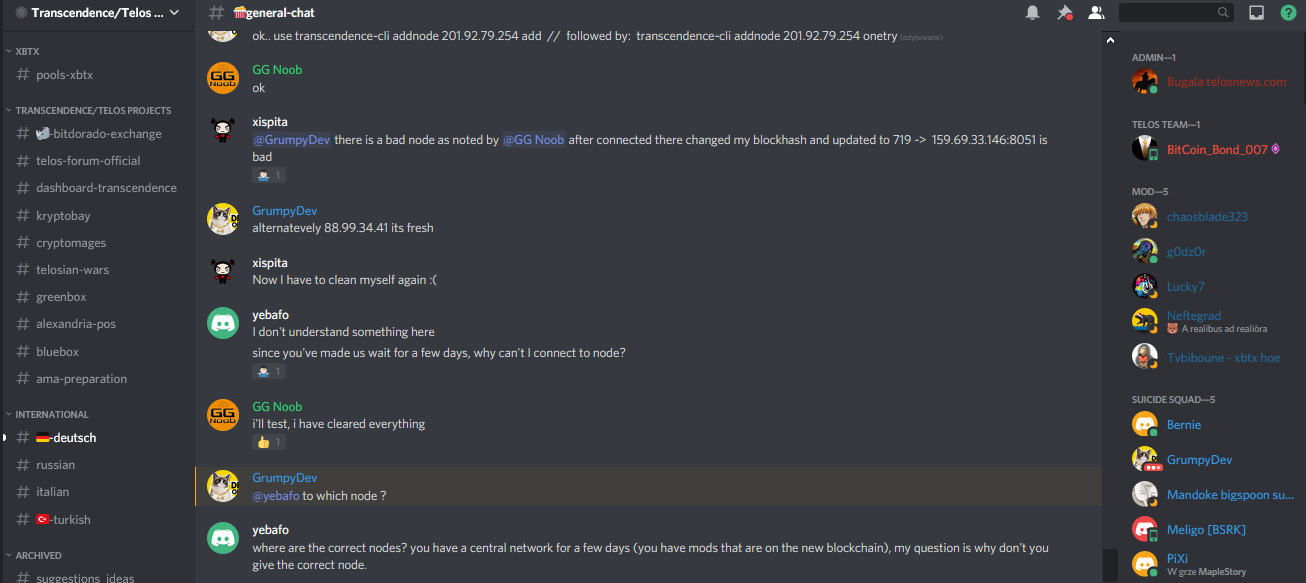Screen dimensions: 1306x583
Task: Click the @GrumpyDev mention link
Action: coord(291,140)
